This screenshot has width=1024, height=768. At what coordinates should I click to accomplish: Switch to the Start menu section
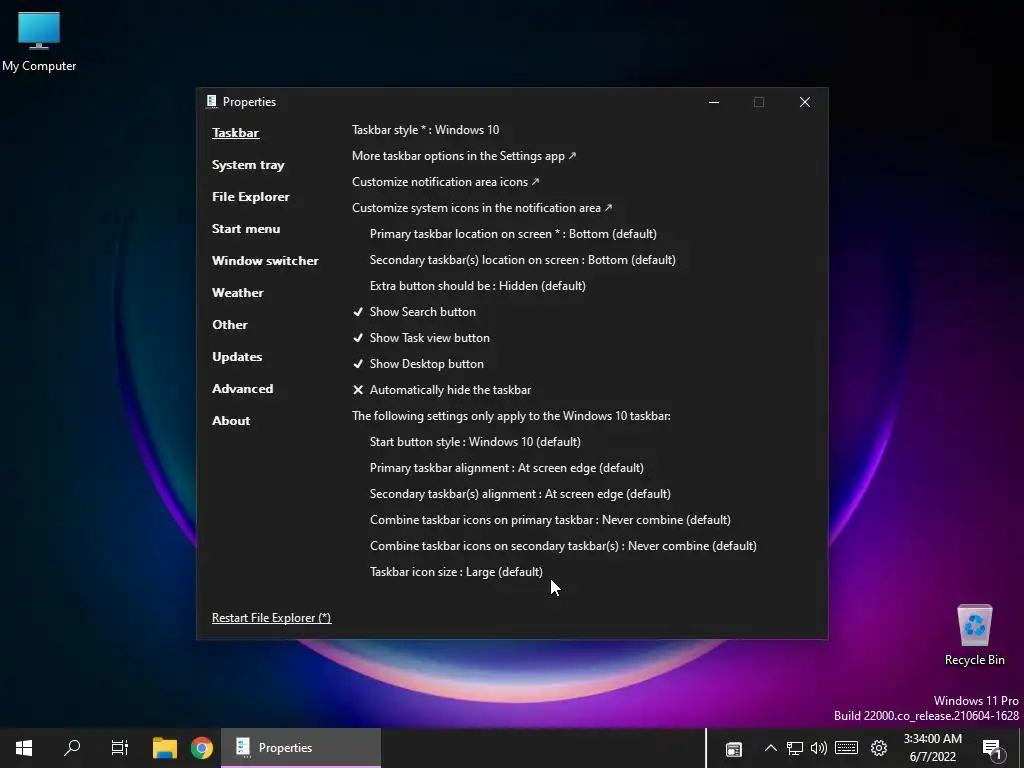pos(246,229)
